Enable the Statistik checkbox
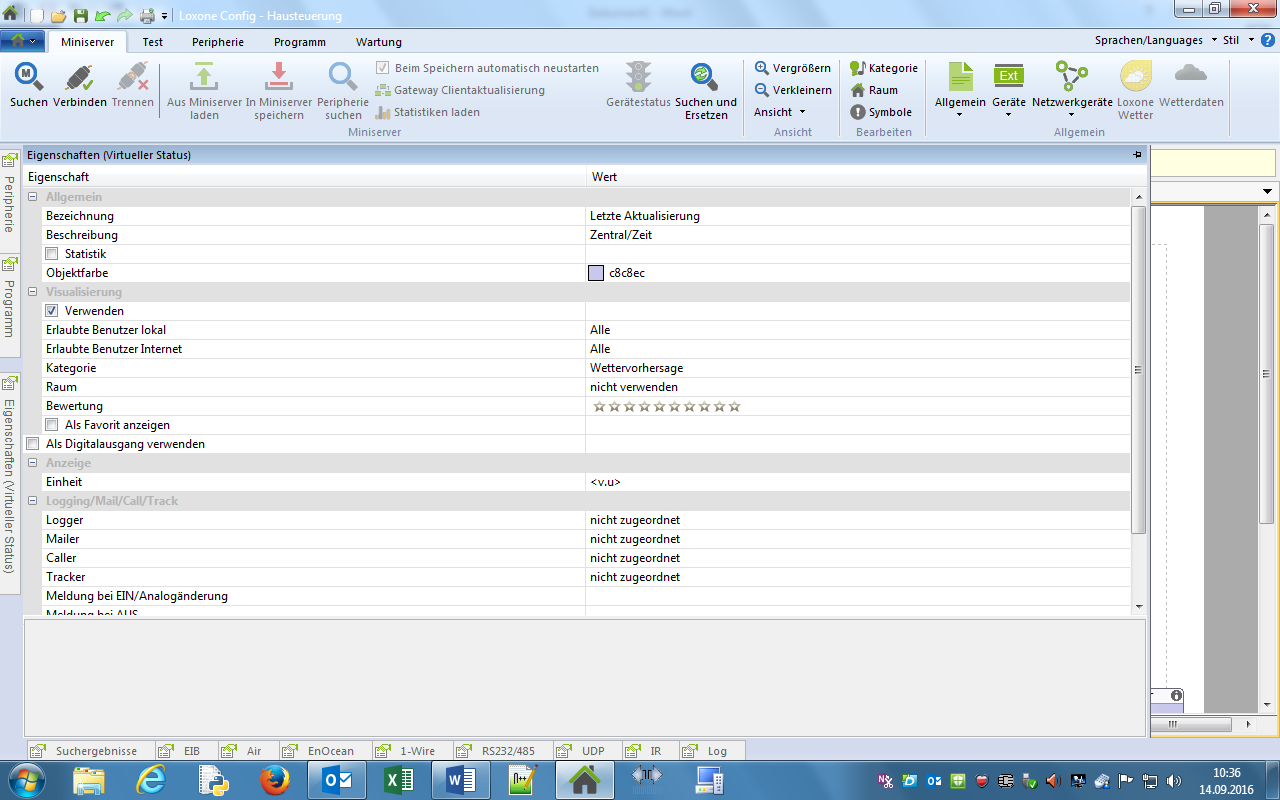 coord(52,254)
